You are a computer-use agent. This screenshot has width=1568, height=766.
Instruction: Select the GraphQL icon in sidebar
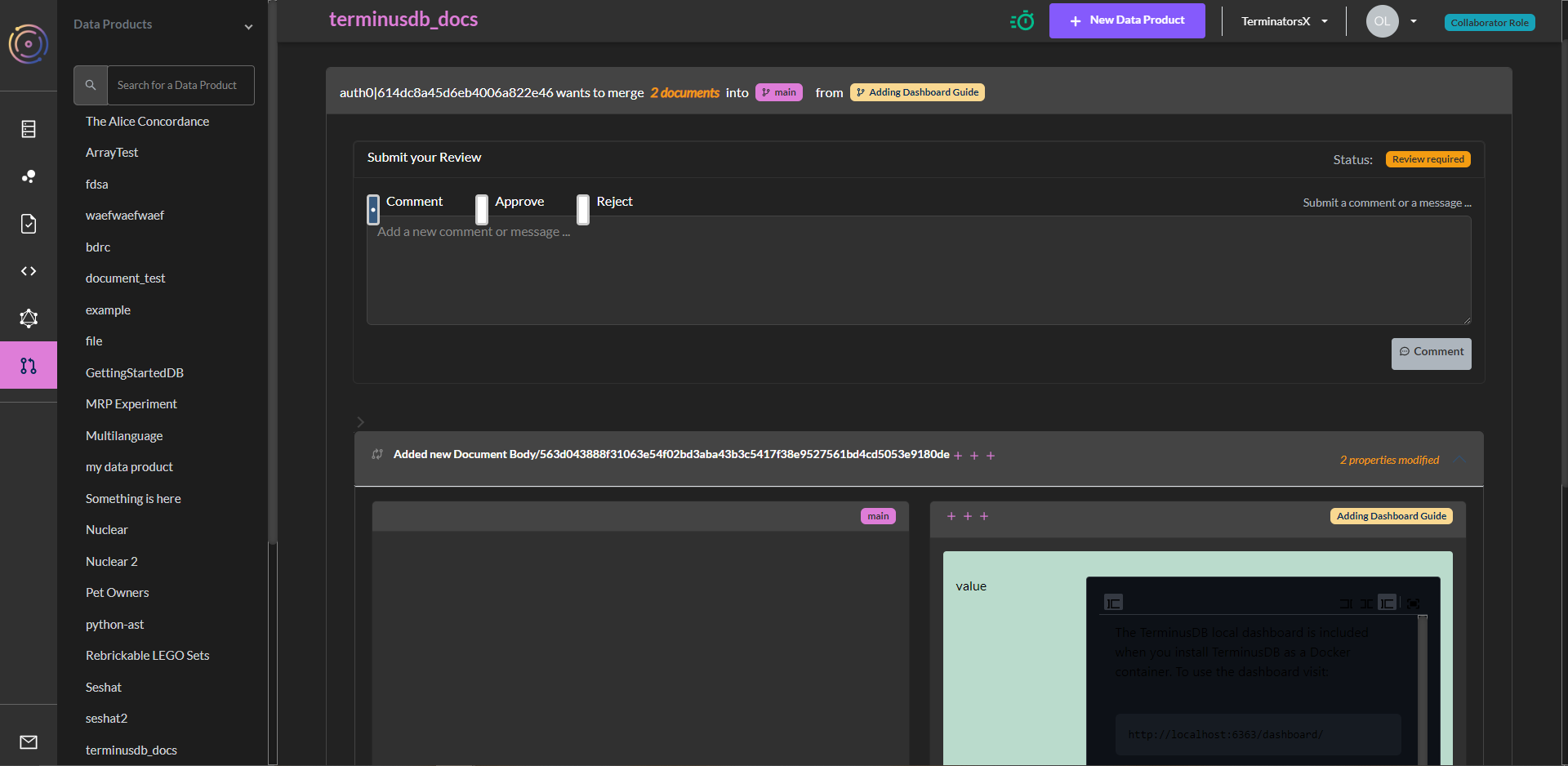(x=29, y=318)
